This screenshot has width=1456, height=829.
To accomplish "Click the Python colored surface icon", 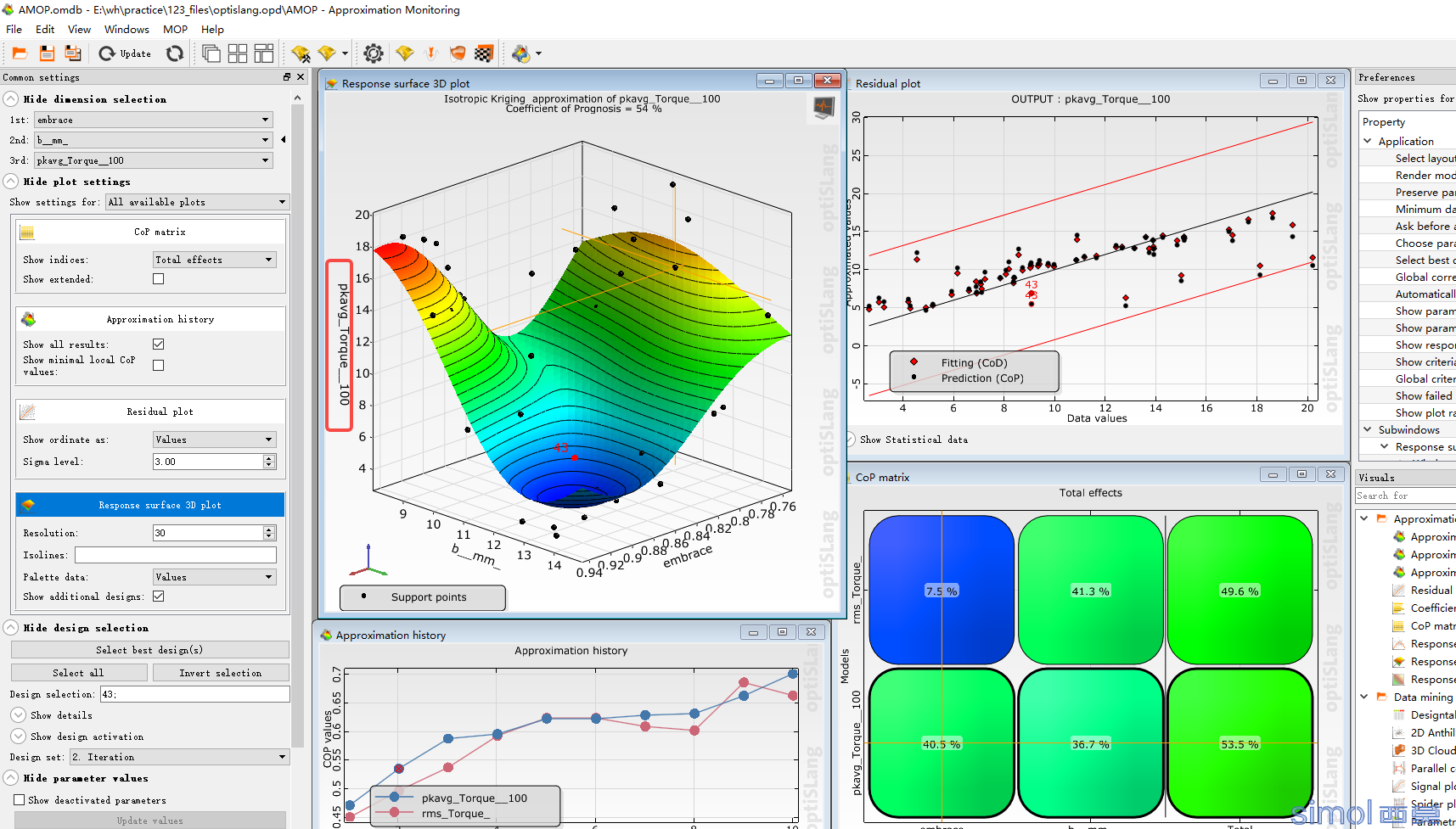I will tap(521, 53).
